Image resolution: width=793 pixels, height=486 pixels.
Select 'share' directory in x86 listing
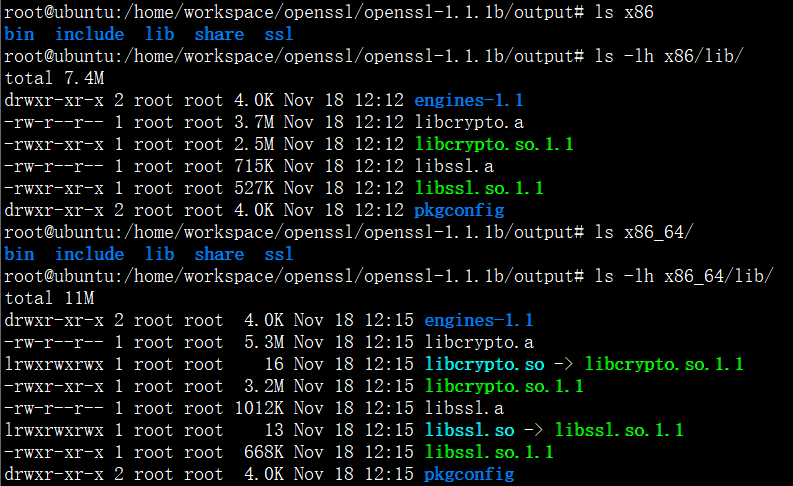pyautogui.click(x=219, y=34)
